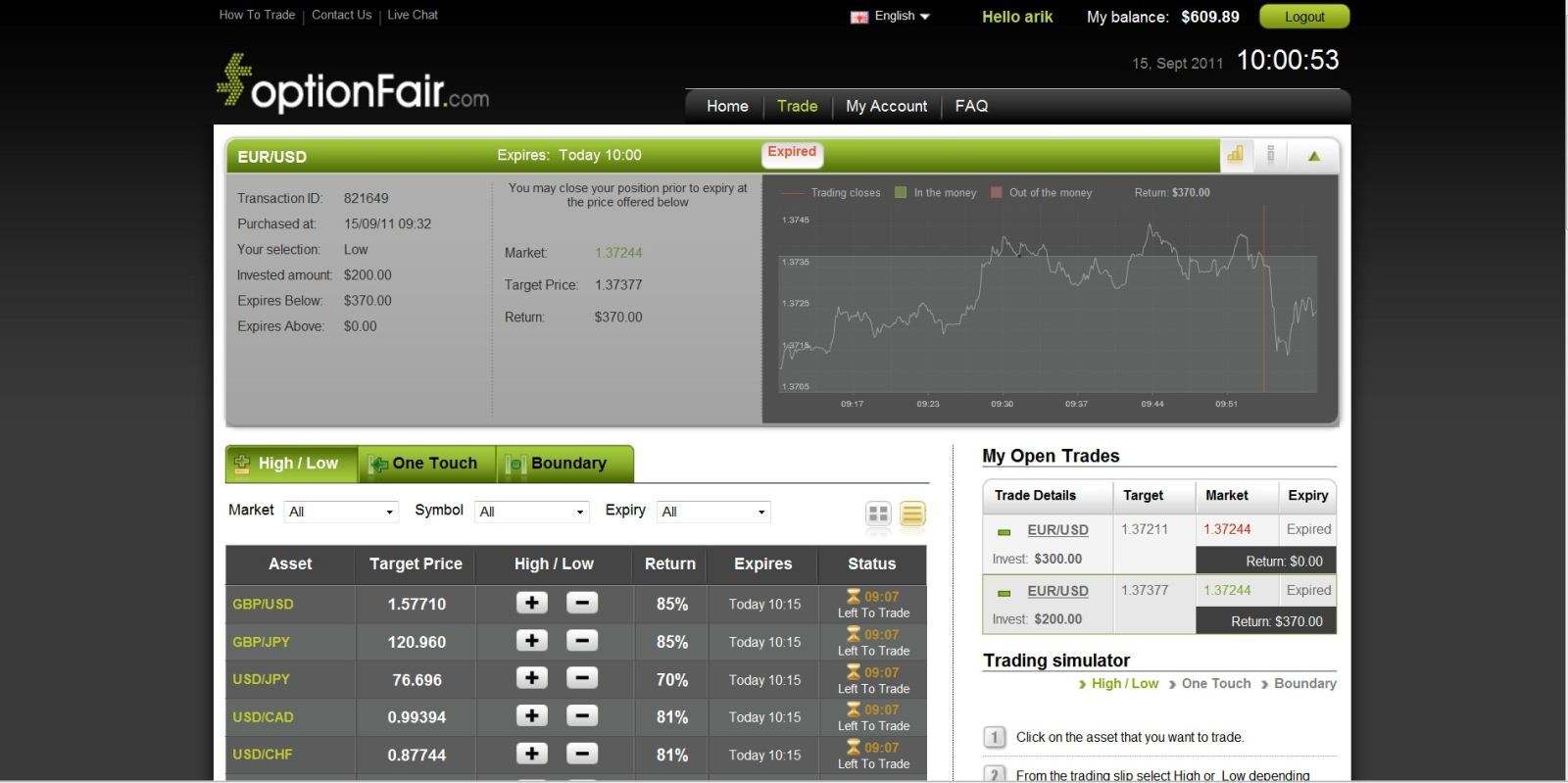Click the Low minus button for USD/CAD
Image resolution: width=1568 pixels, height=783 pixels.
(x=582, y=716)
